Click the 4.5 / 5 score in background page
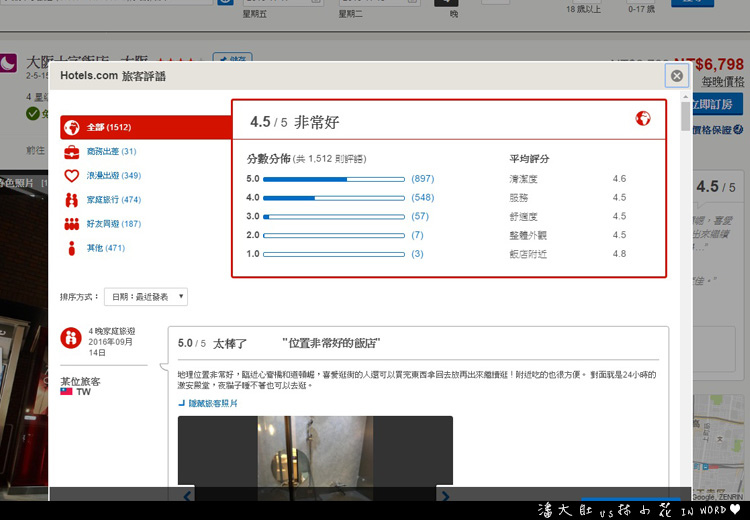Image resolution: width=750 pixels, height=520 pixels. point(716,187)
